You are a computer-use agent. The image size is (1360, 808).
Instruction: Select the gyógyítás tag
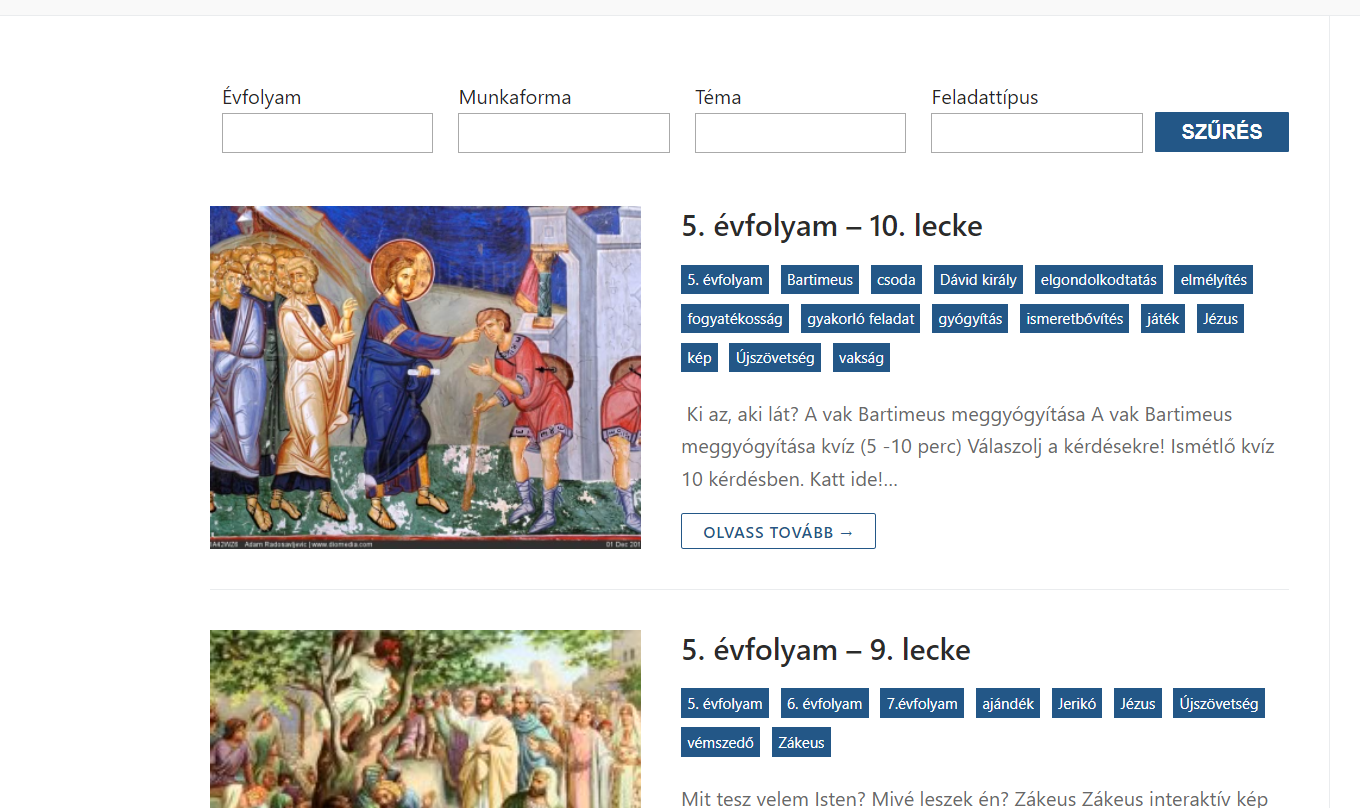coord(970,319)
